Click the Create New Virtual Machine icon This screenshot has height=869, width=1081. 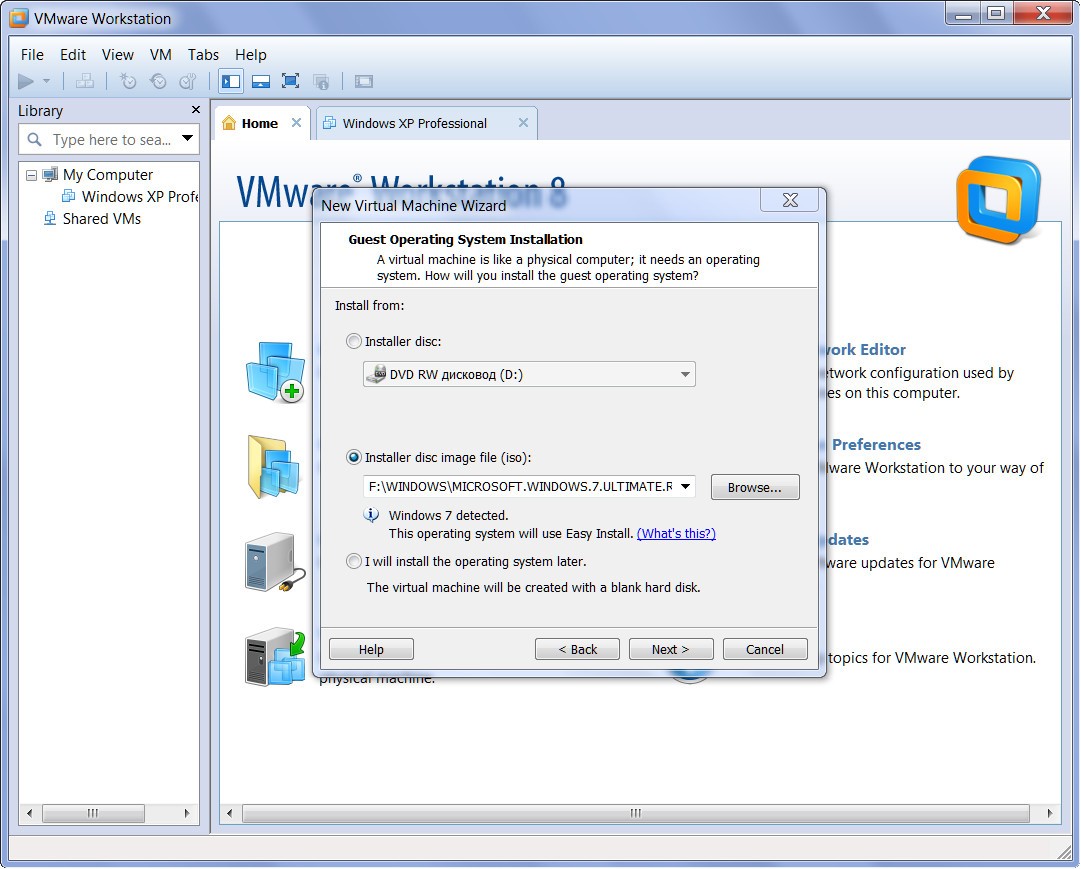tap(275, 372)
